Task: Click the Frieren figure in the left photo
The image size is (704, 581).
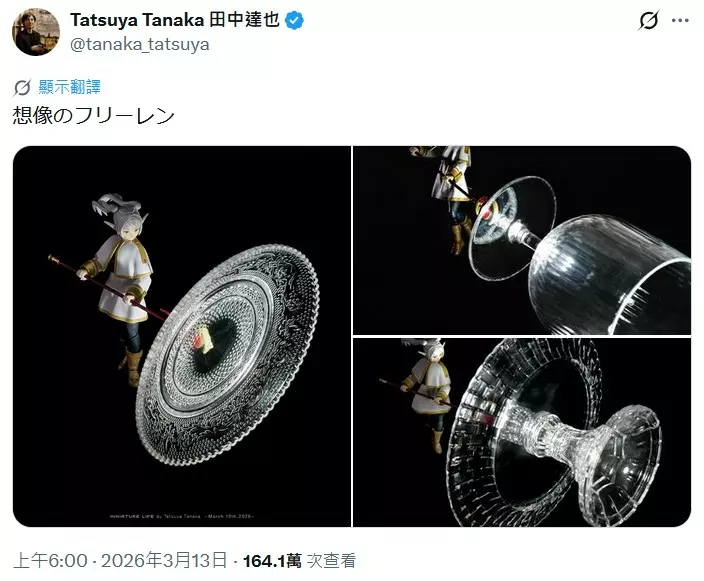Action: [118, 287]
